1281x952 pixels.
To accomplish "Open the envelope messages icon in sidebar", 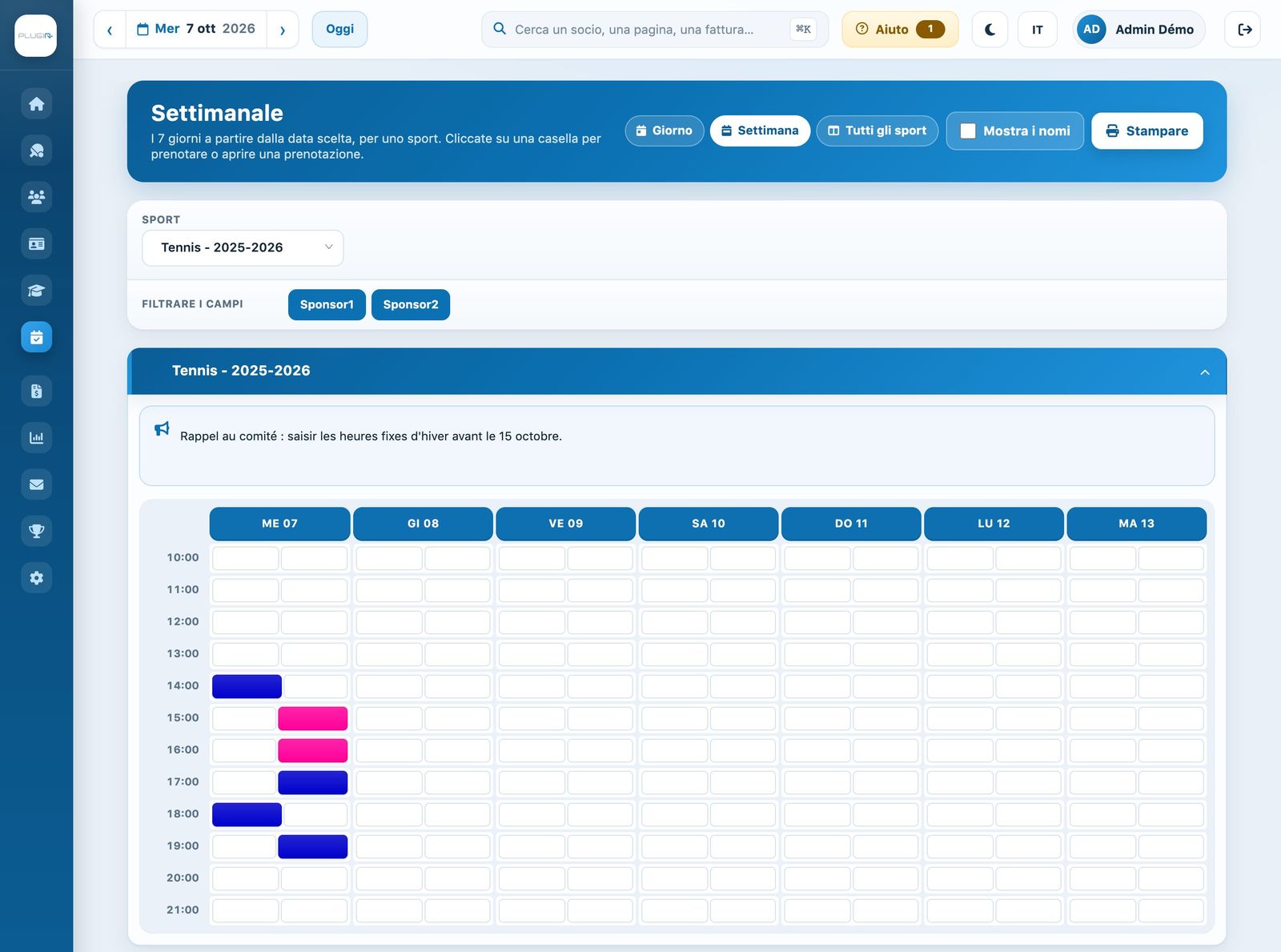I will point(36,484).
